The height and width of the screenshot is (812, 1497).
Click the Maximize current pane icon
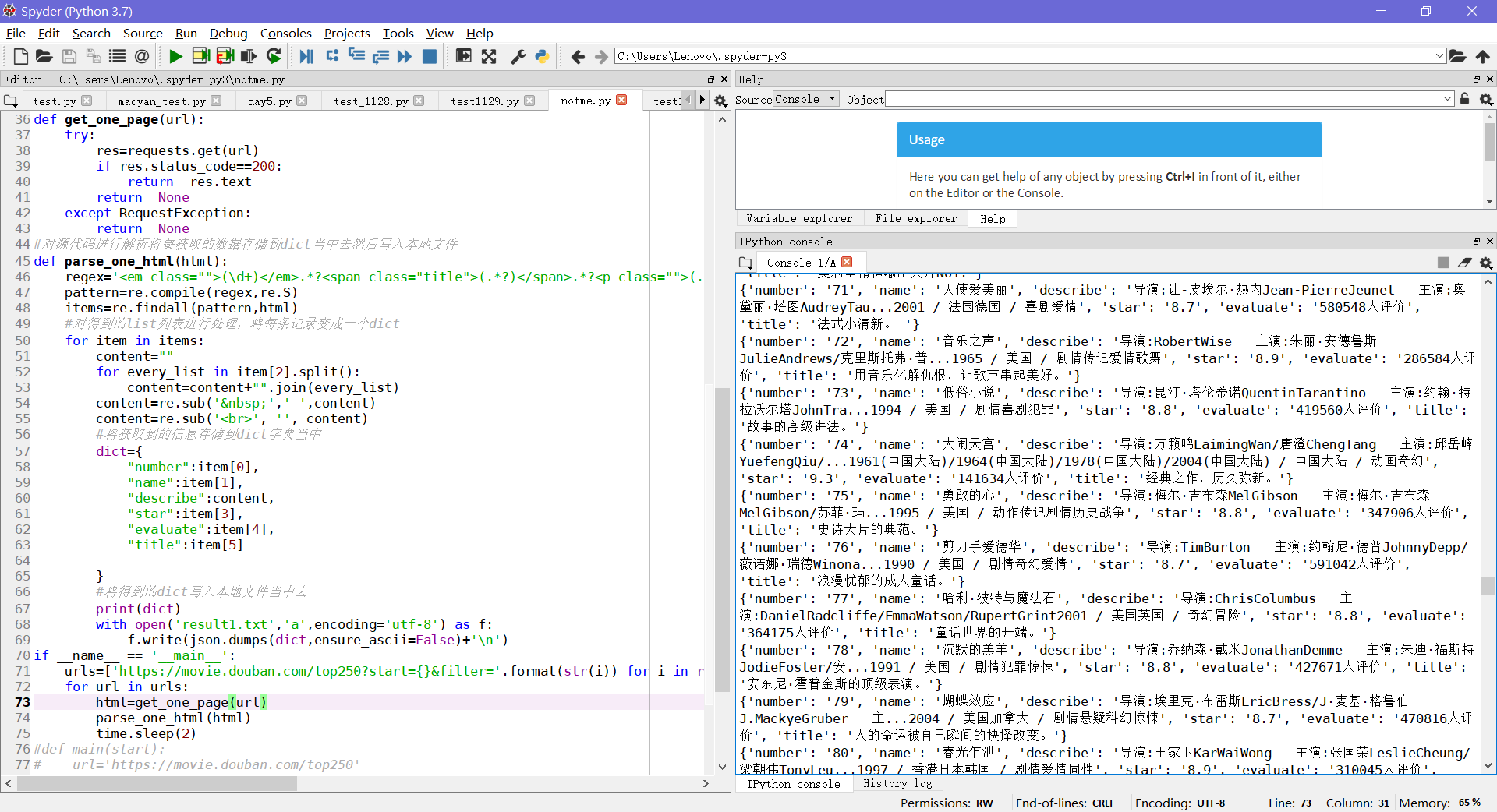click(x=463, y=56)
